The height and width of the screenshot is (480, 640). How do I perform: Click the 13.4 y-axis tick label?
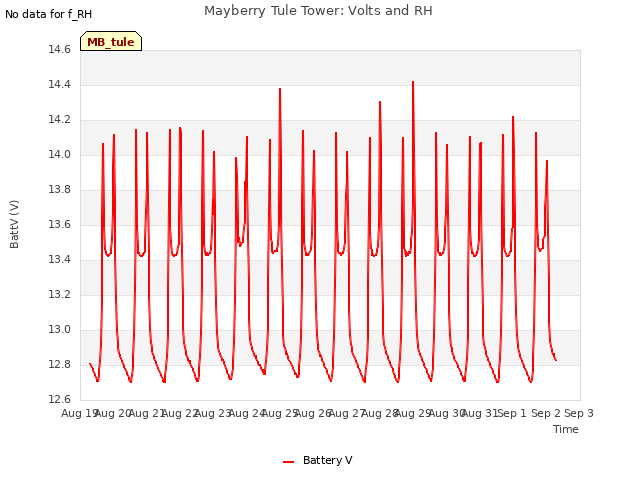click(59, 260)
